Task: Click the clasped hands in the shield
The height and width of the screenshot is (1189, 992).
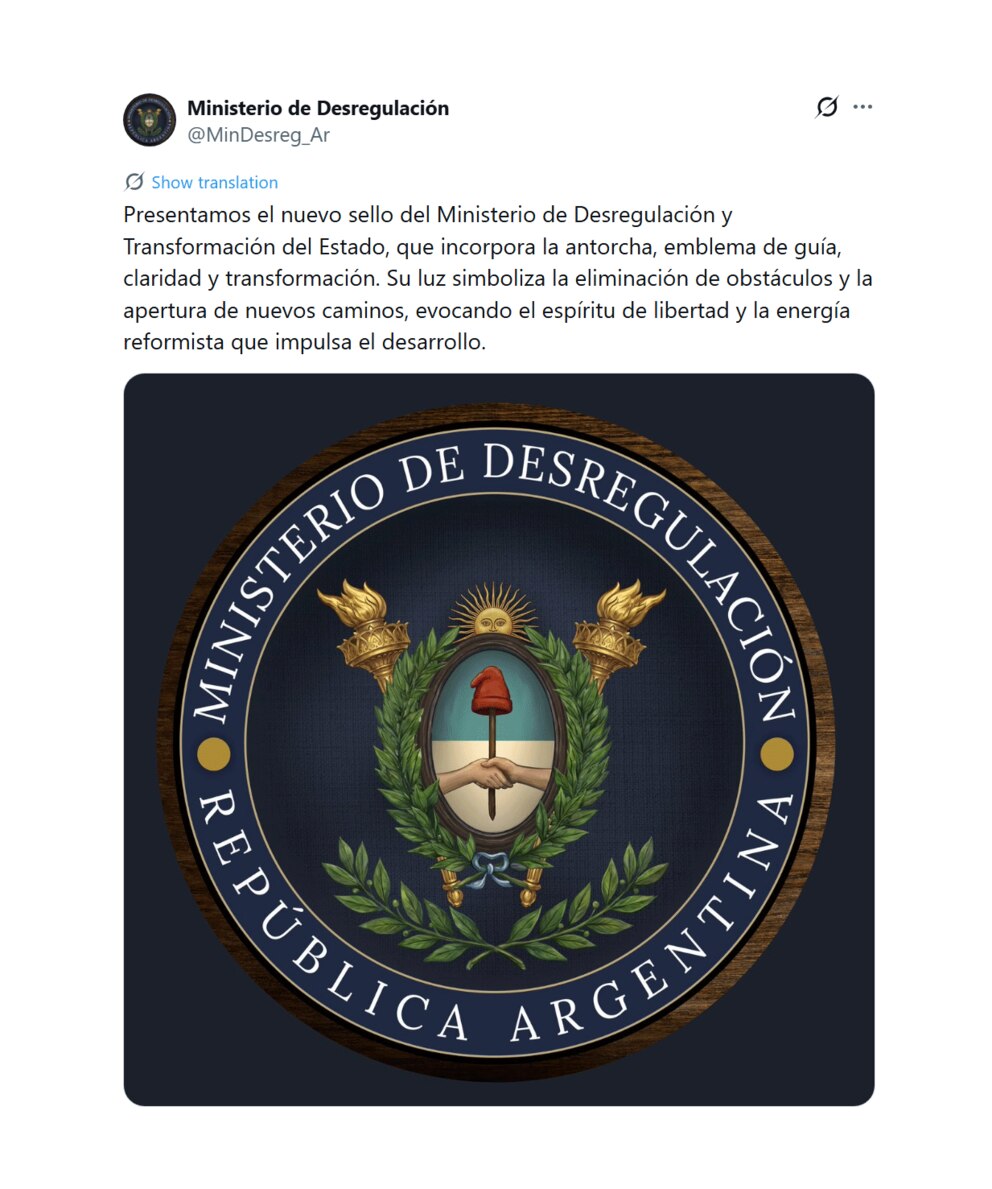Action: [x=491, y=775]
